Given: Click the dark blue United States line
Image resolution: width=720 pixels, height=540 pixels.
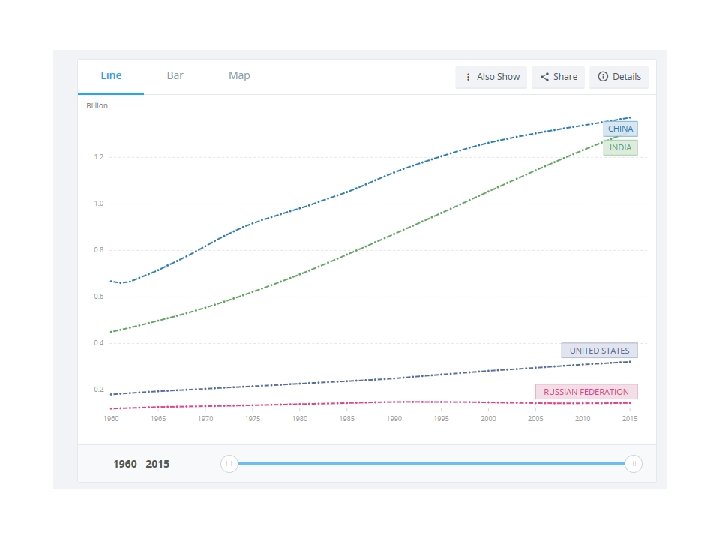Looking at the screenshot, I should point(300,383).
